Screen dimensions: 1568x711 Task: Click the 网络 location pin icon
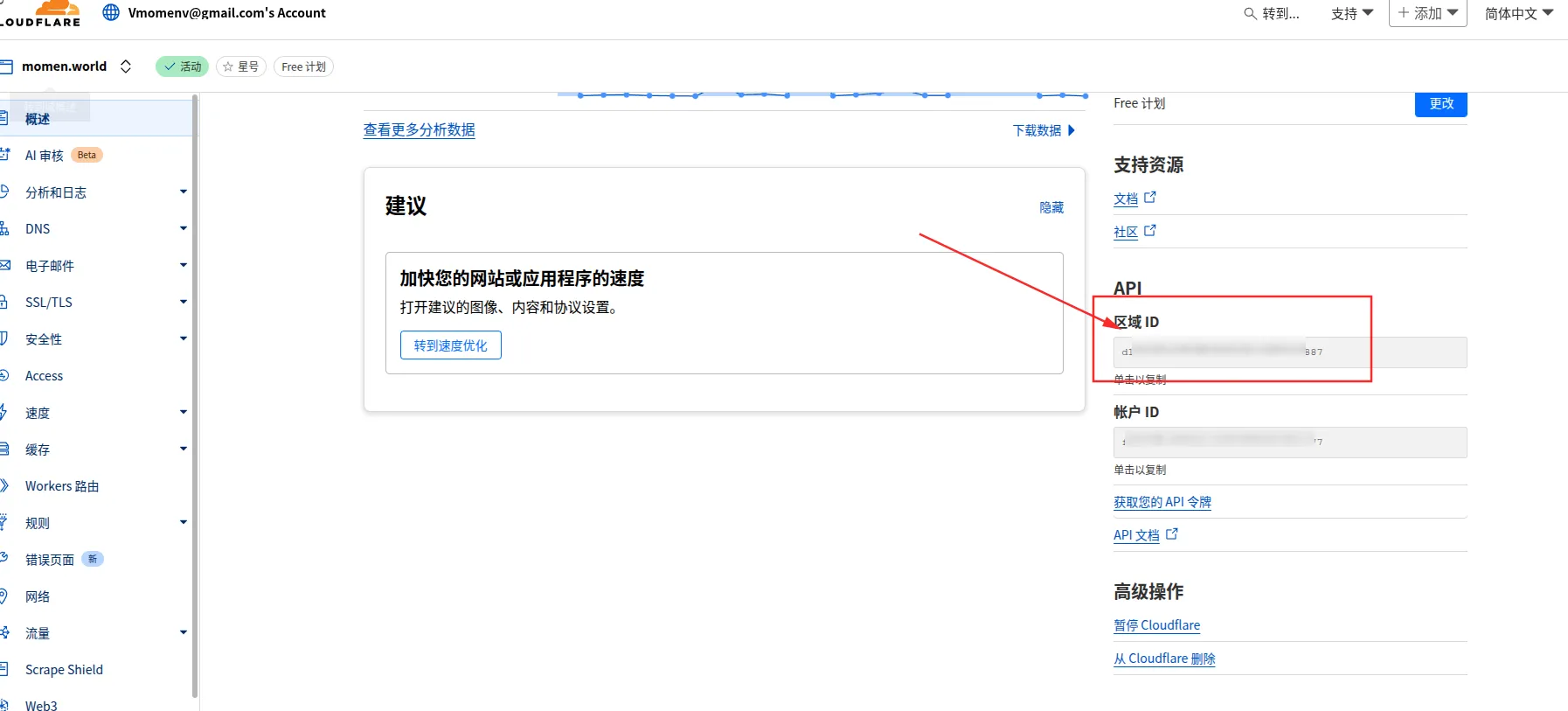pos(3,596)
